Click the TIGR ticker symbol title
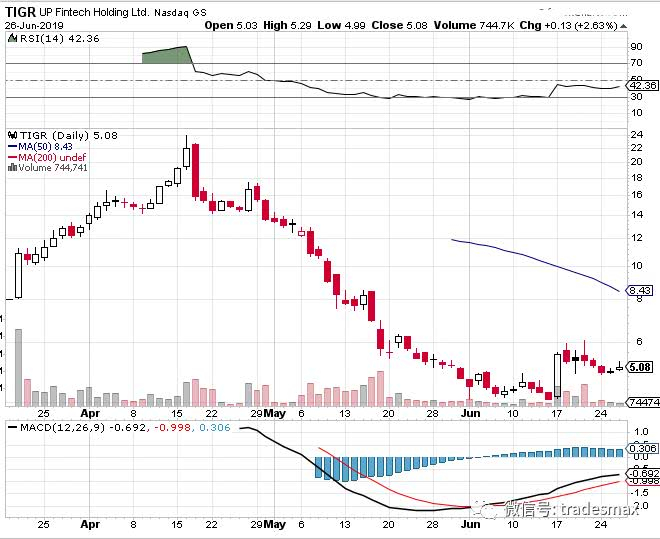 click(x=21, y=12)
